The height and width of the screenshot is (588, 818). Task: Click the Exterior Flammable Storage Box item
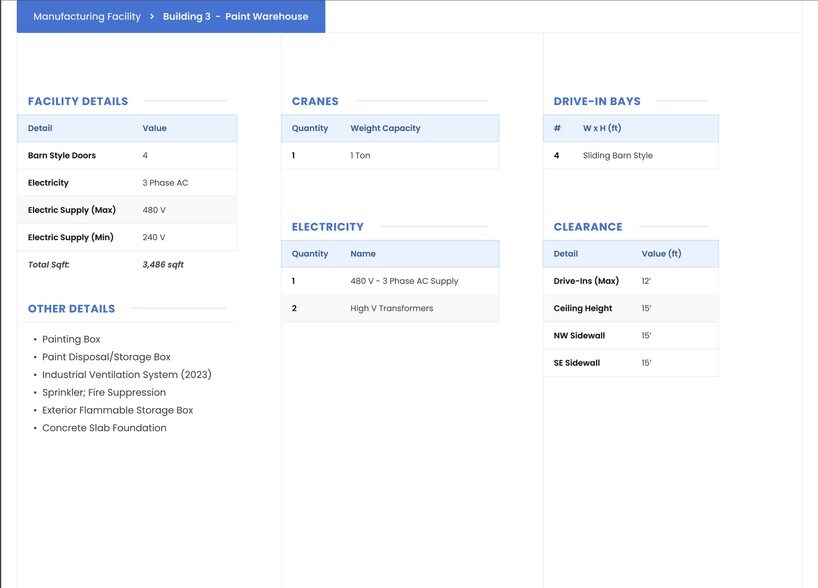coord(118,410)
